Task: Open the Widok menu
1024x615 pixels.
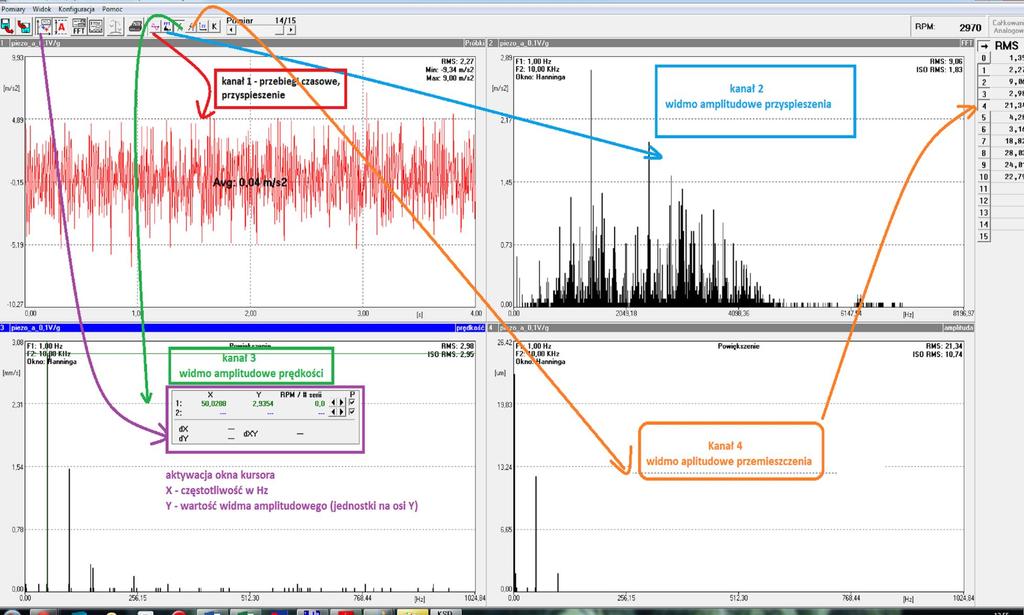Action: 42,9
